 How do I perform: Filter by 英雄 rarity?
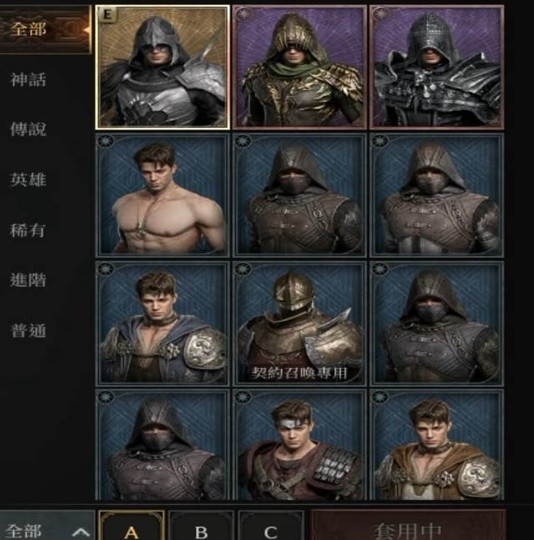coord(28,180)
